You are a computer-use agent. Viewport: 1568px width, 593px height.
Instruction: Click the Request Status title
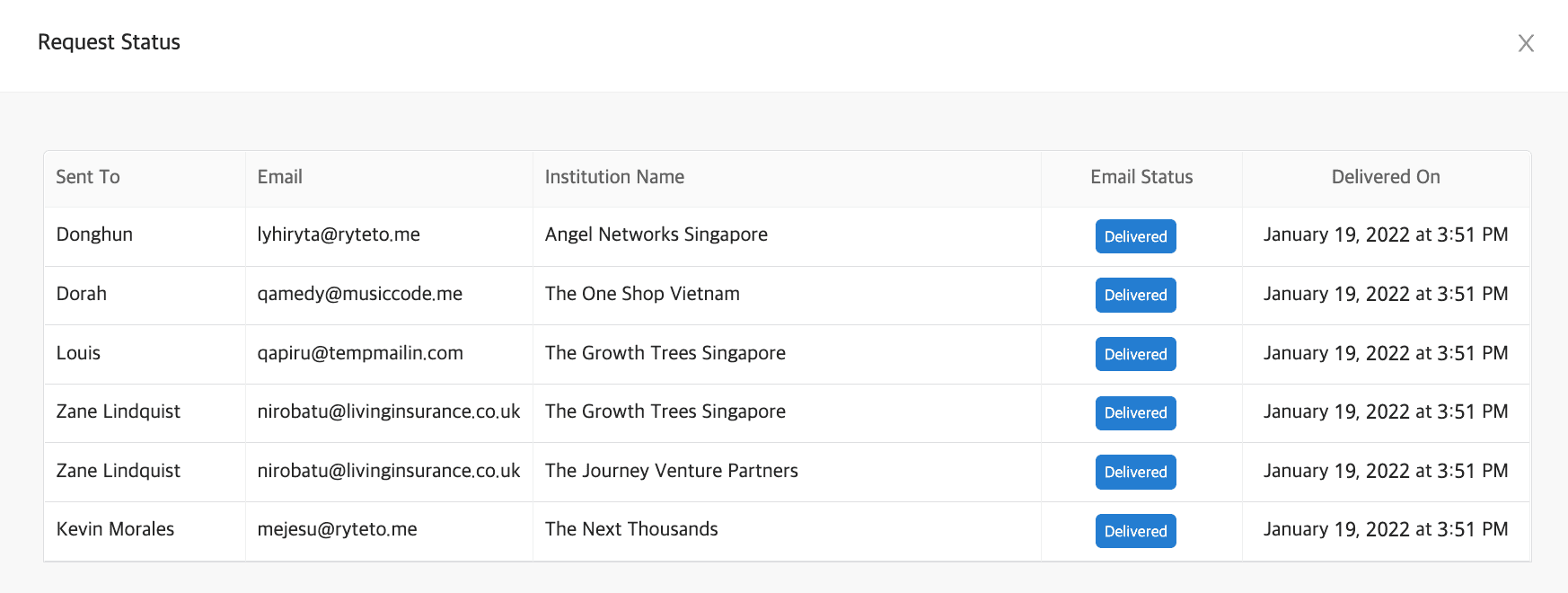pyautogui.click(x=109, y=42)
